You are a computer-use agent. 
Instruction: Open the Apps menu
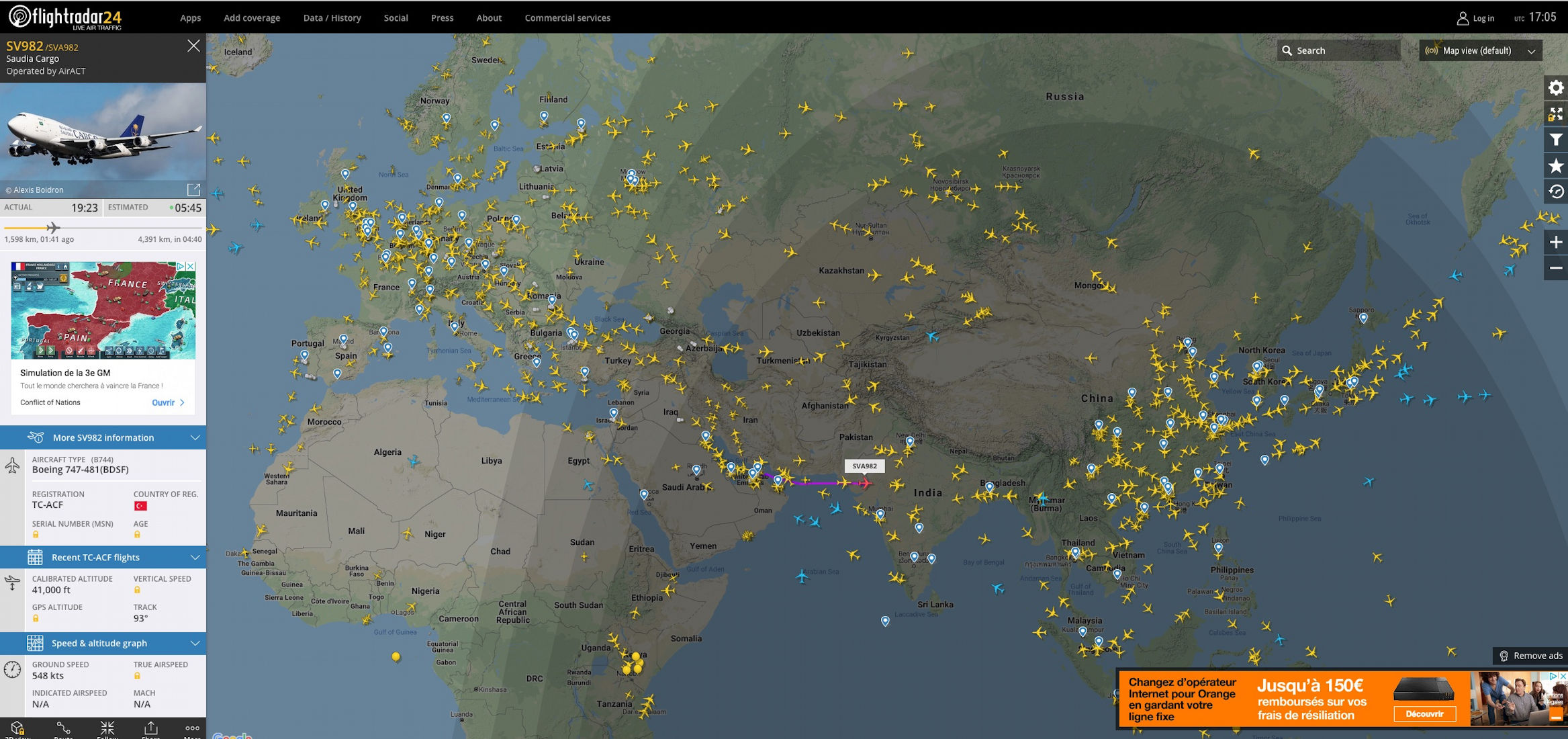[x=190, y=18]
